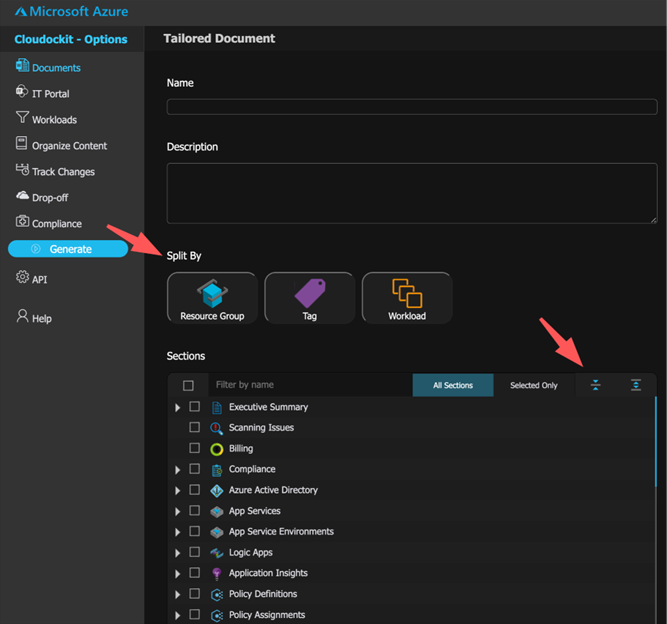
Task: Check the App Service Environments checkbox
Action: pos(194,531)
